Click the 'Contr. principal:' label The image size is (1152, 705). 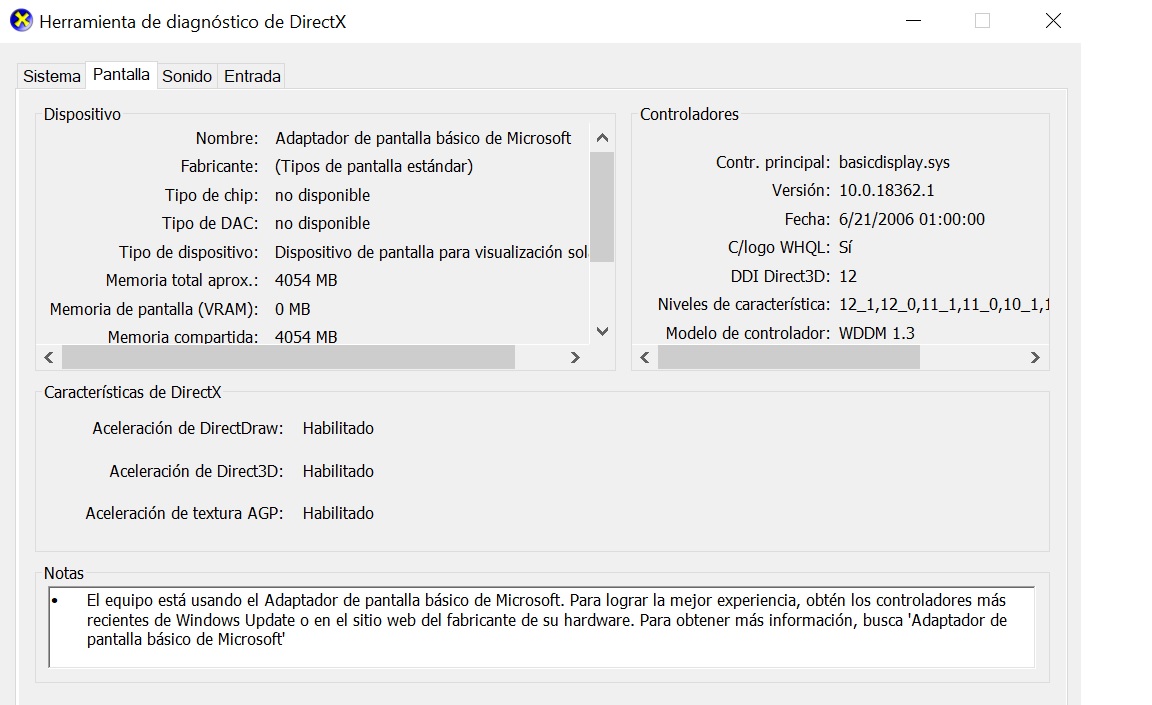coord(773,162)
